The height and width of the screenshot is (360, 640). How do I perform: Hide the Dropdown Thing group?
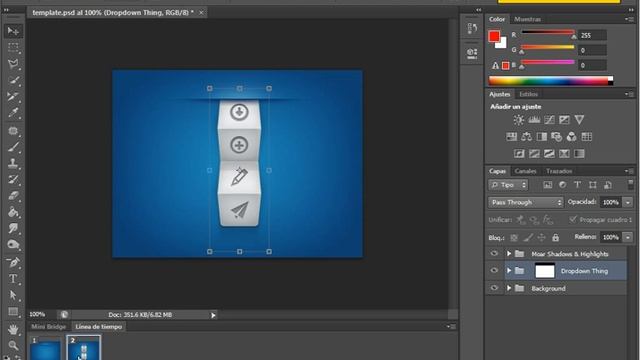click(x=494, y=271)
